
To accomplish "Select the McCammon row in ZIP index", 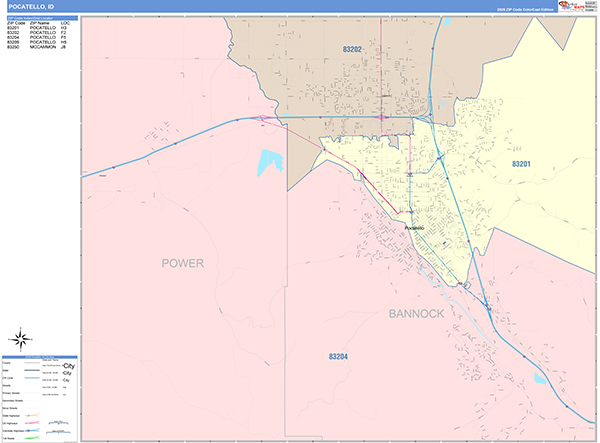I will click(40, 47).
